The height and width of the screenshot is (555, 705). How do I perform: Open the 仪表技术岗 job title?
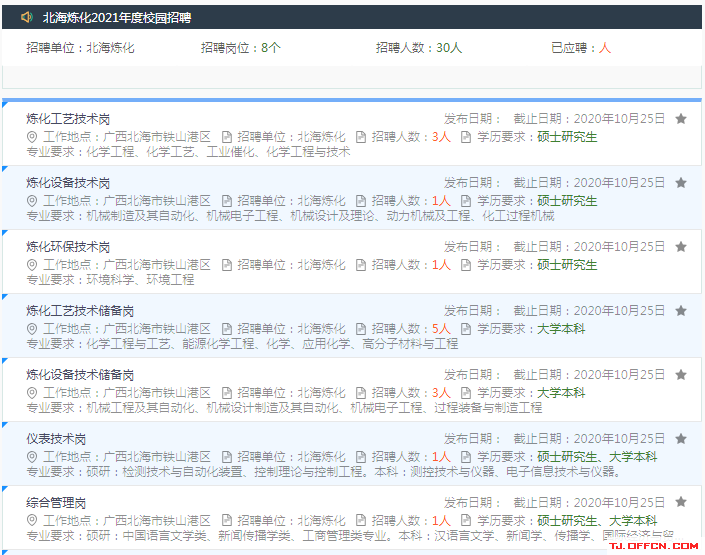(x=56, y=439)
